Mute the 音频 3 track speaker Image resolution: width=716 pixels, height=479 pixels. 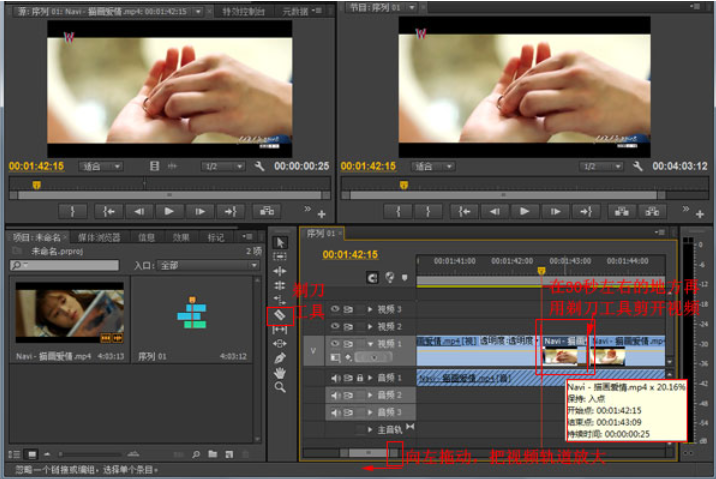click(335, 412)
